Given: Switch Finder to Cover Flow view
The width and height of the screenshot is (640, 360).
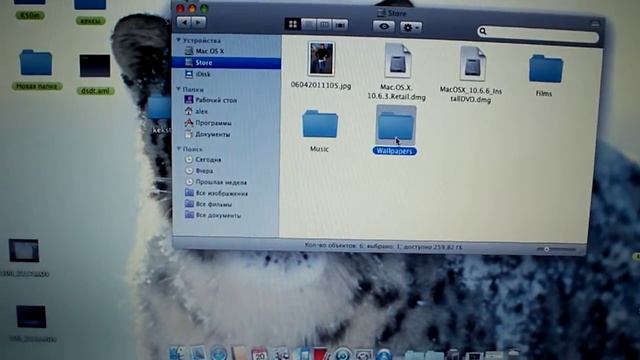Looking at the screenshot, I should 340,25.
